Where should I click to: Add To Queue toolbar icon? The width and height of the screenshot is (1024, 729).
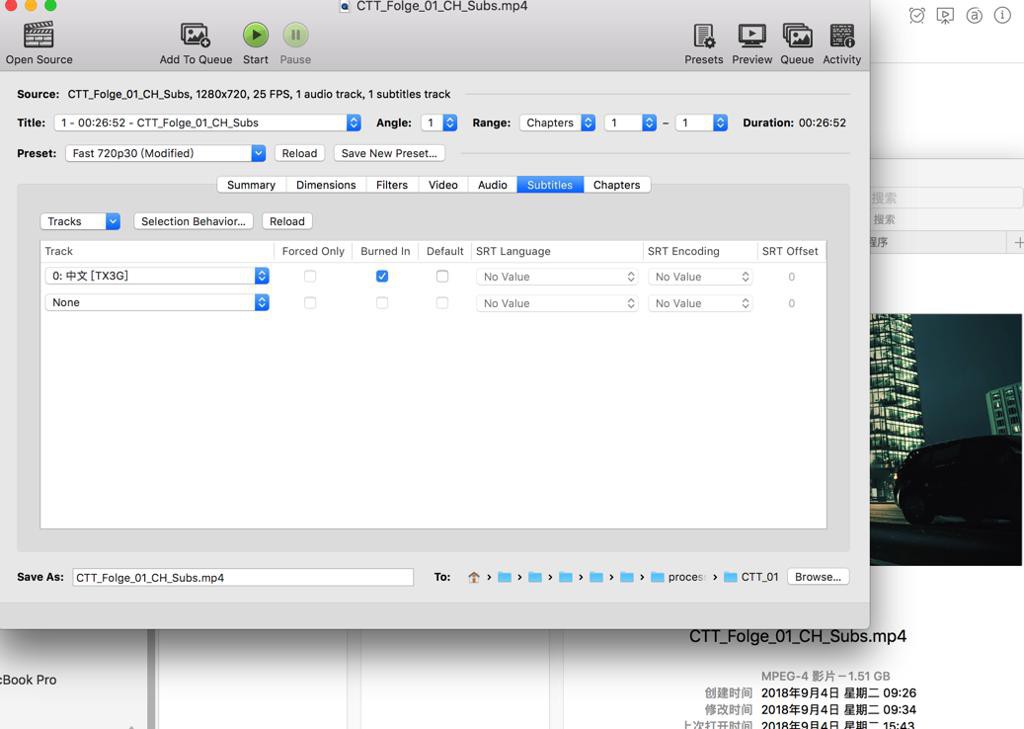pos(195,35)
